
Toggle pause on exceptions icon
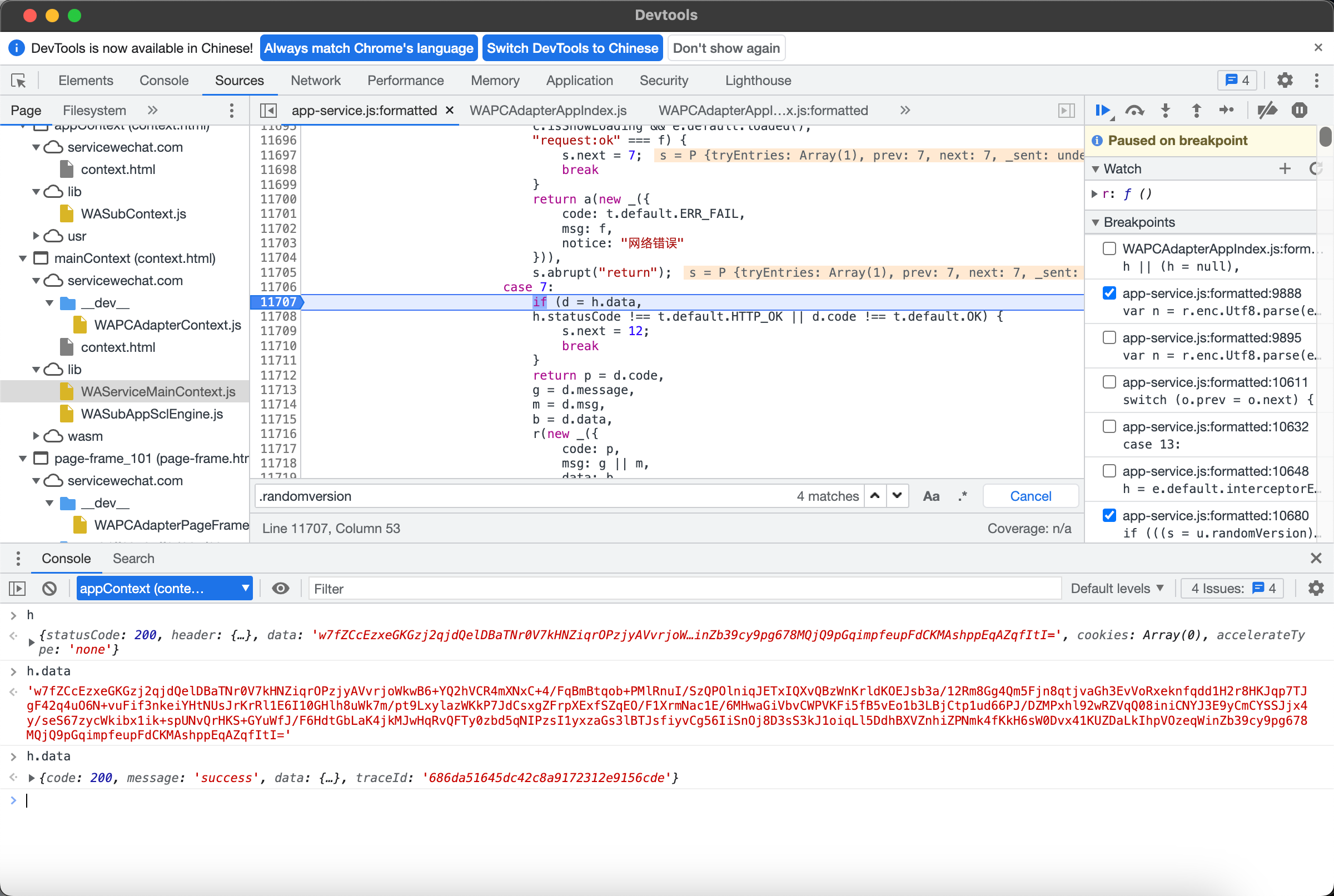click(1299, 110)
